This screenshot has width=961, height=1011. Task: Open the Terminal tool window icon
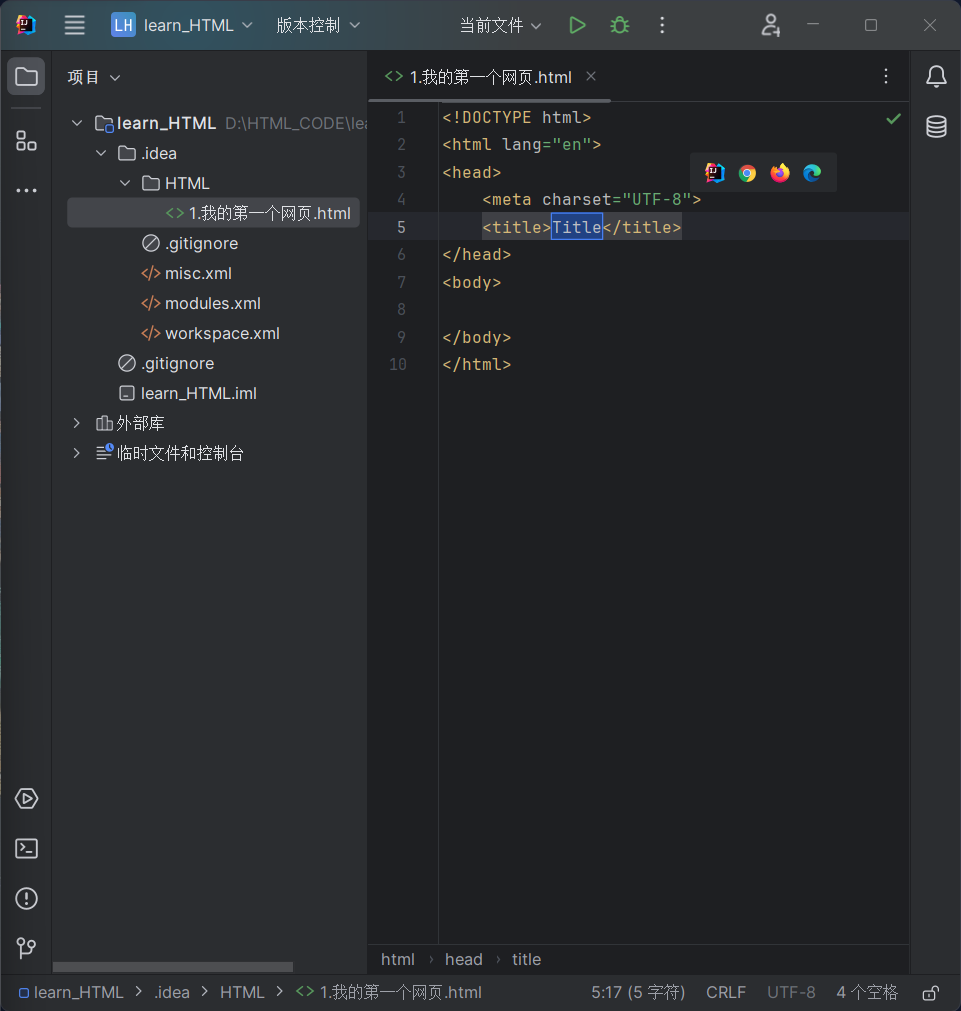click(25, 848)
